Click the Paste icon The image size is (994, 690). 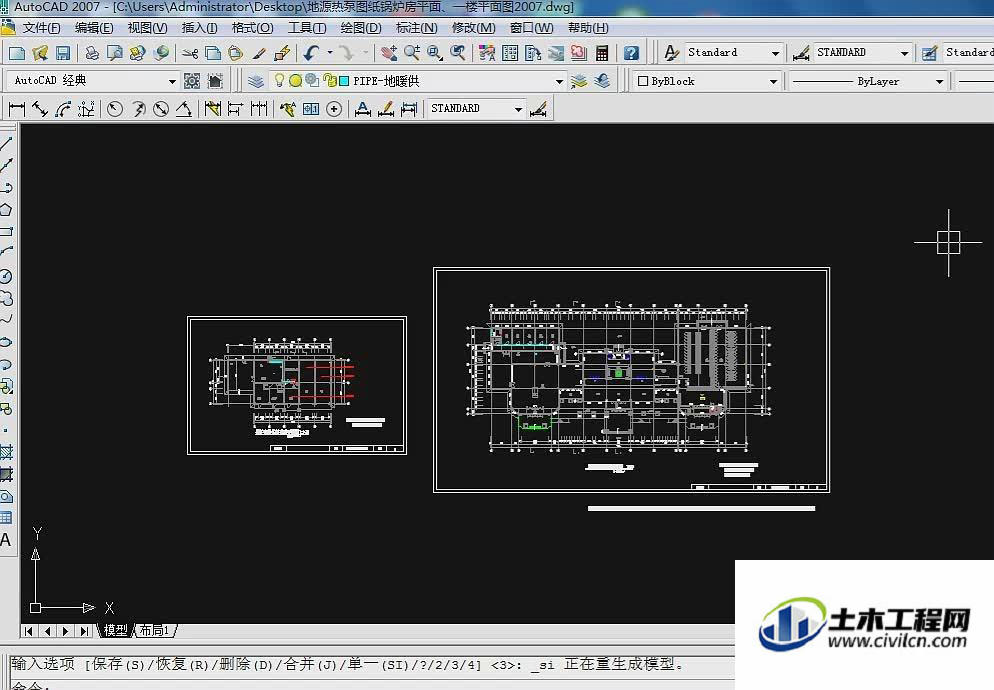click(x=235, y=53)
